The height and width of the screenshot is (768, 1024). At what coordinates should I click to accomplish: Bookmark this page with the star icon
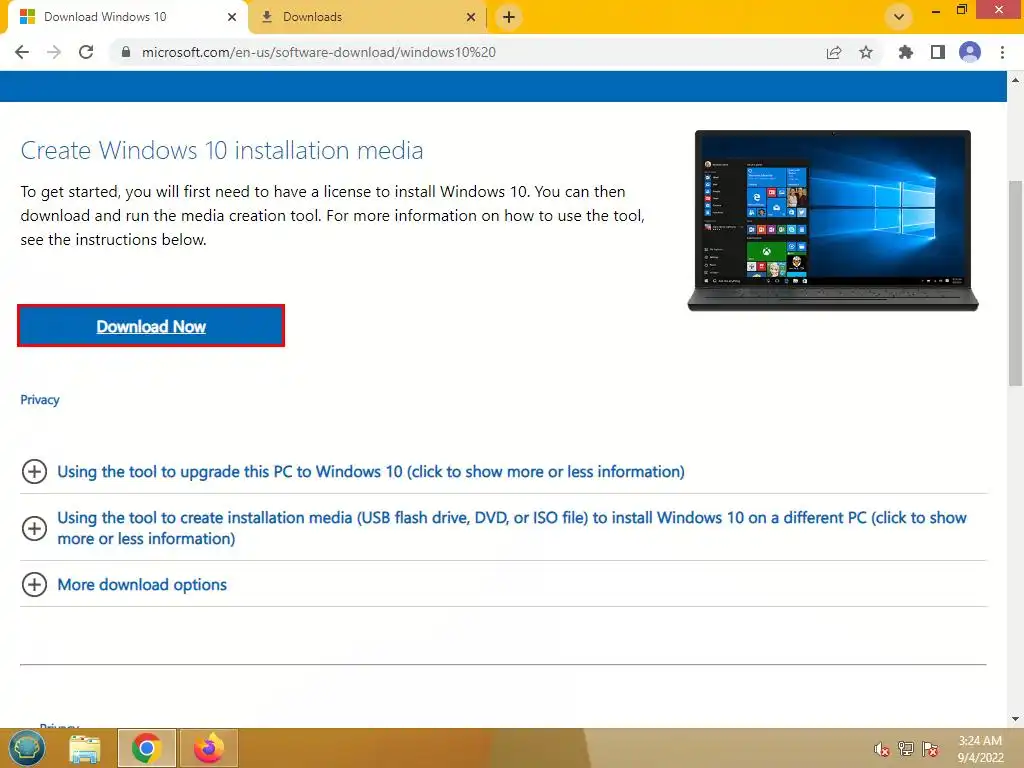pyautogui.click(x=866, y=52)
